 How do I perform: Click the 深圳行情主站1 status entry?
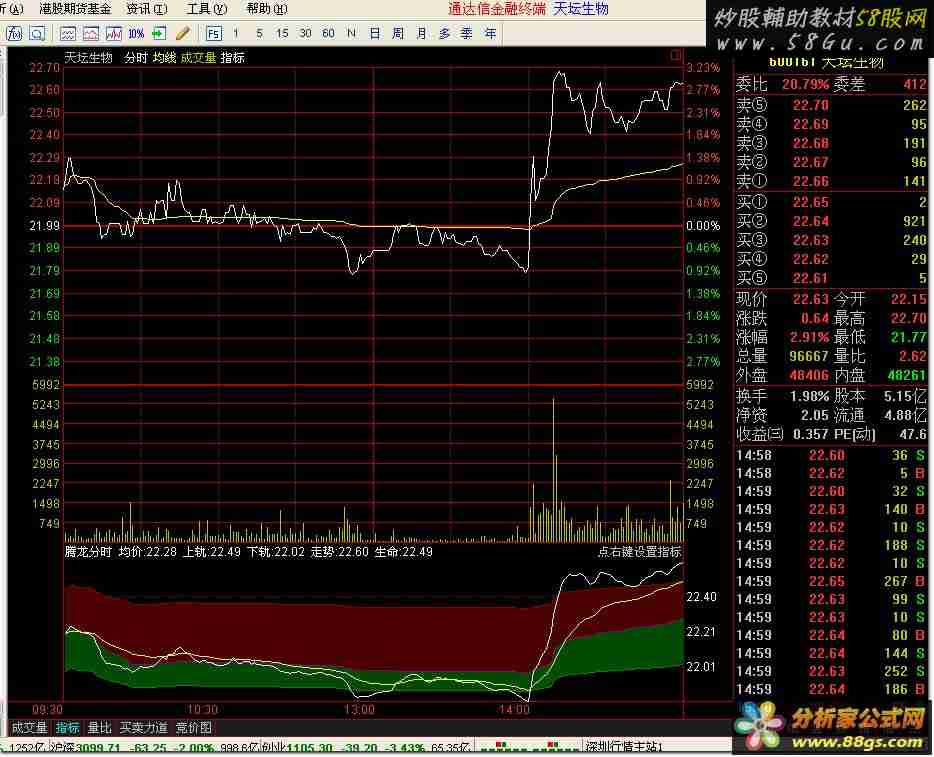pyautogui.click(x=624, y=747)
